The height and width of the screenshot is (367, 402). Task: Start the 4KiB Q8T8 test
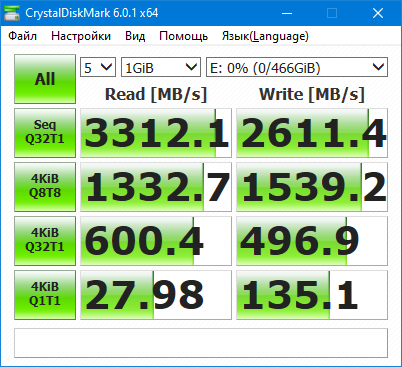pos(45,187)
